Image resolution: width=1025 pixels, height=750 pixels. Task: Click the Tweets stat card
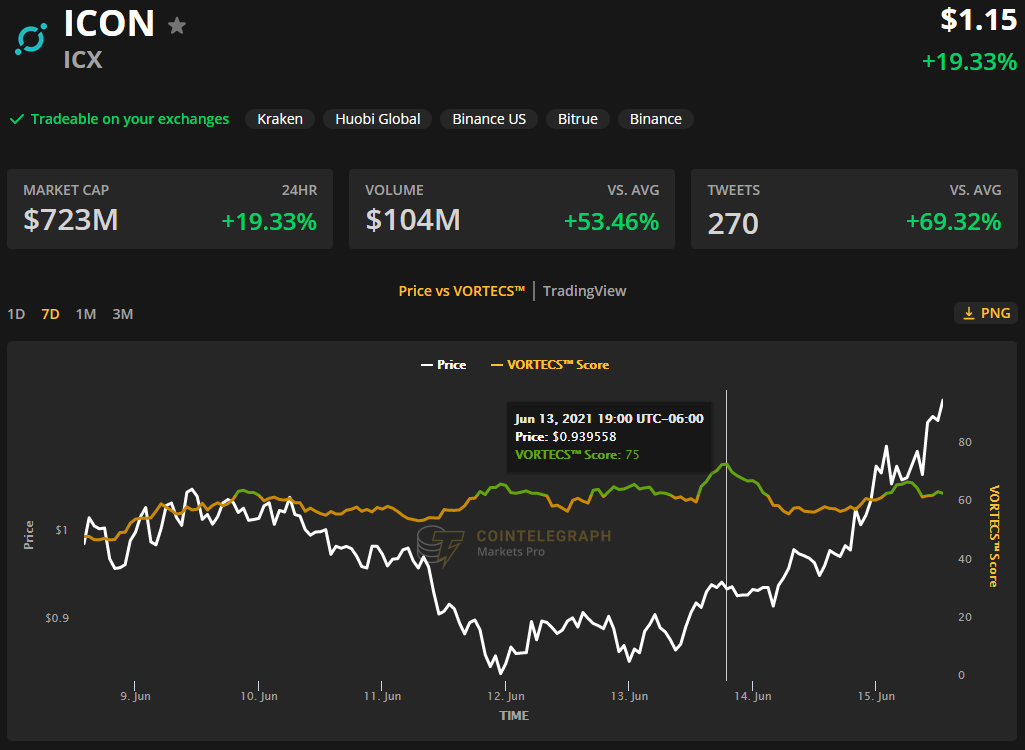(854, 209)
